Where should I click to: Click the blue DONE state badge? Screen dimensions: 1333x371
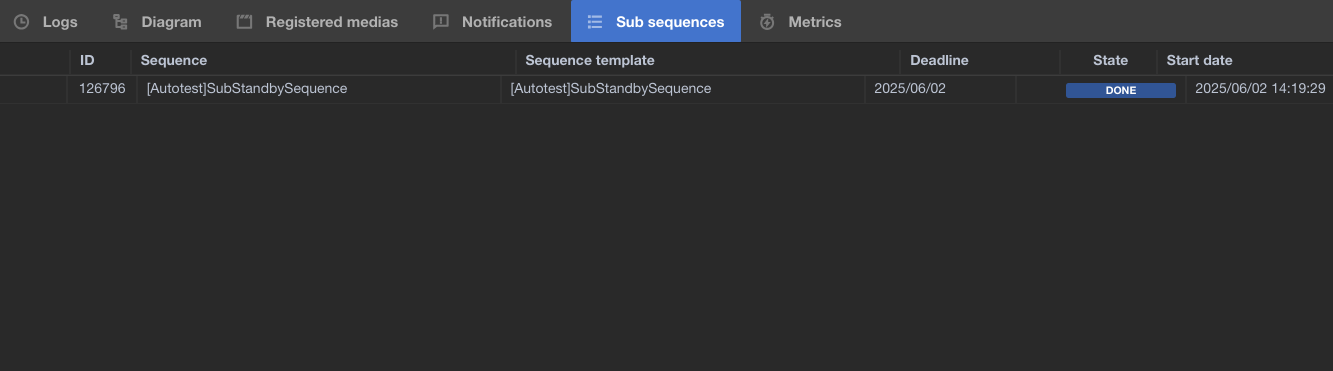[1120, 90]
